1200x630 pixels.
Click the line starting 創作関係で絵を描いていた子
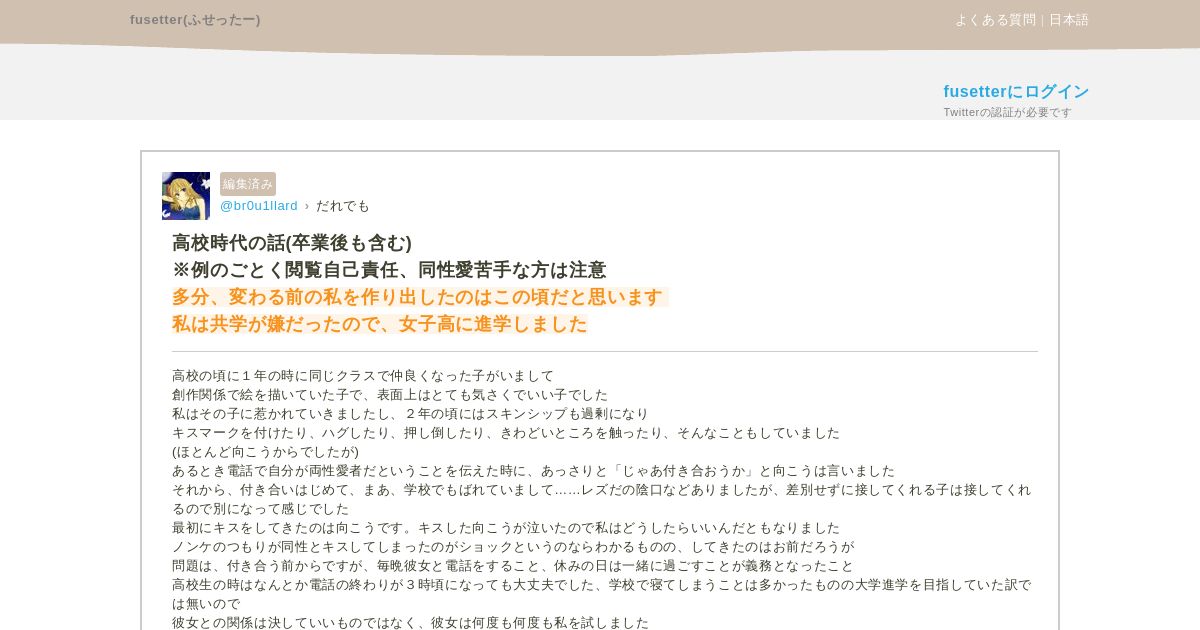(x=390, y=395)
